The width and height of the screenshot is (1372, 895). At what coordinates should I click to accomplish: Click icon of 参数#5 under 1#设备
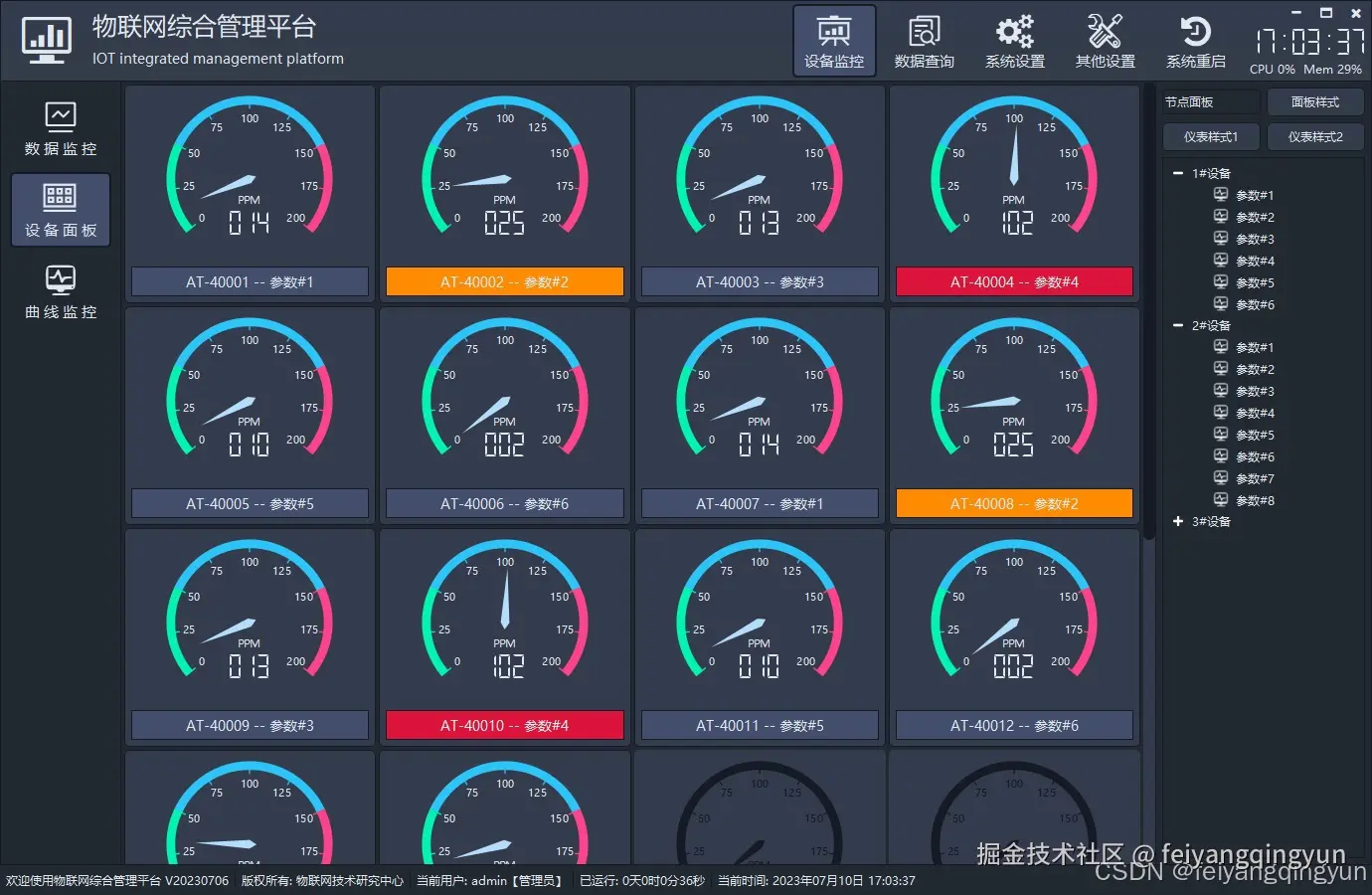pyautogui.click(x=1221, y=282)
